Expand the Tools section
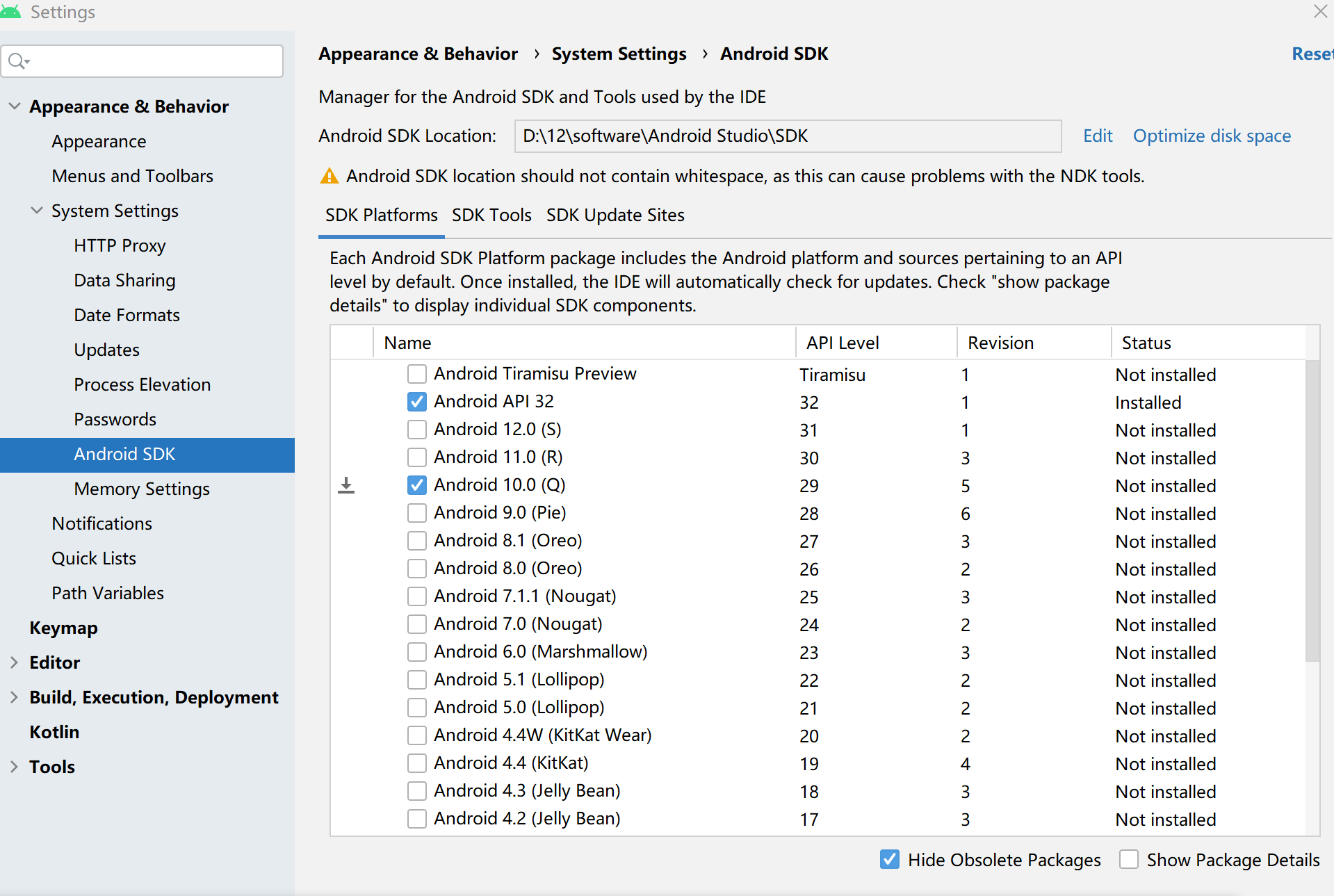 (15, 767)
